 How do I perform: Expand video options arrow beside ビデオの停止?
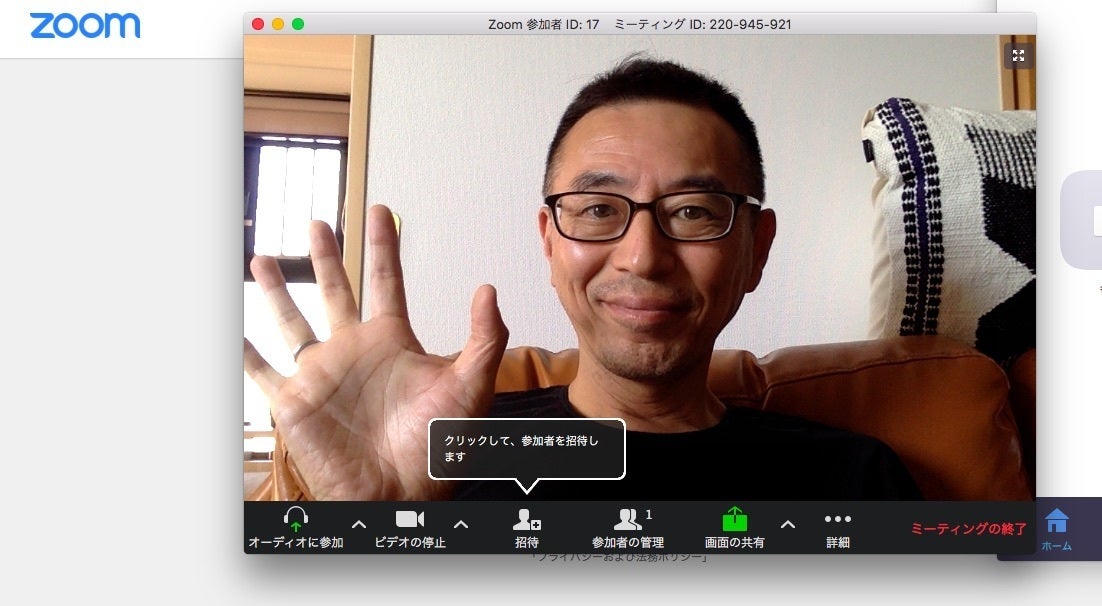click(461, 524)
